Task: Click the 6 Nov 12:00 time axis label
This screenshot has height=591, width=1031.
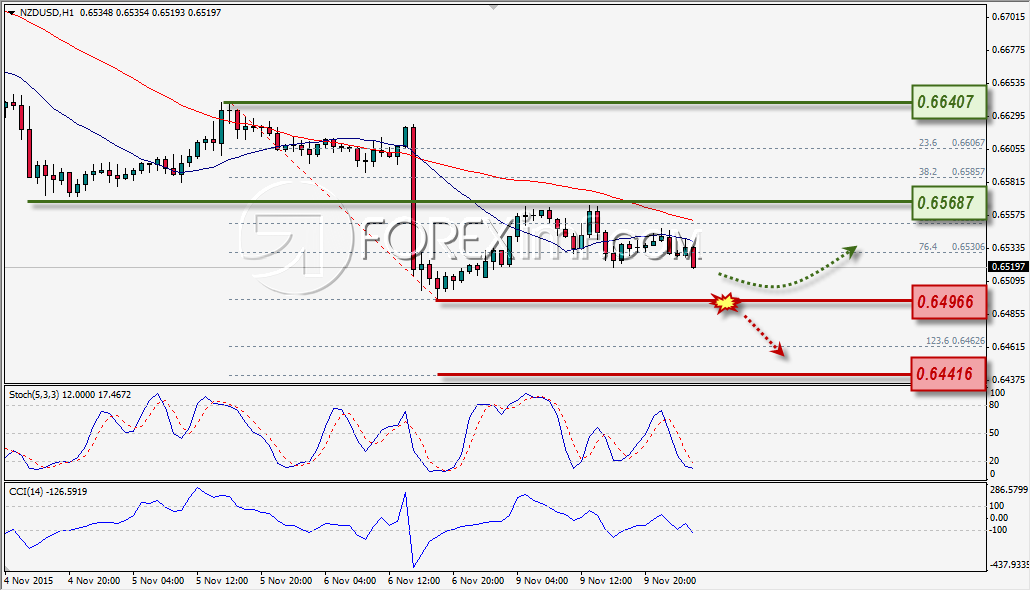Action: click(x=414, y=580)
